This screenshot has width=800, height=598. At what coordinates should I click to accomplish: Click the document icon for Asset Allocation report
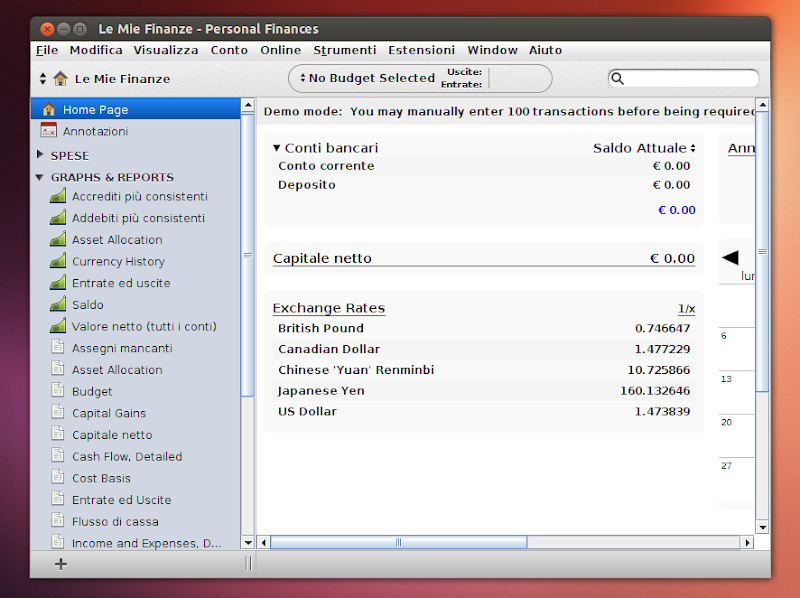click(58, 368)
